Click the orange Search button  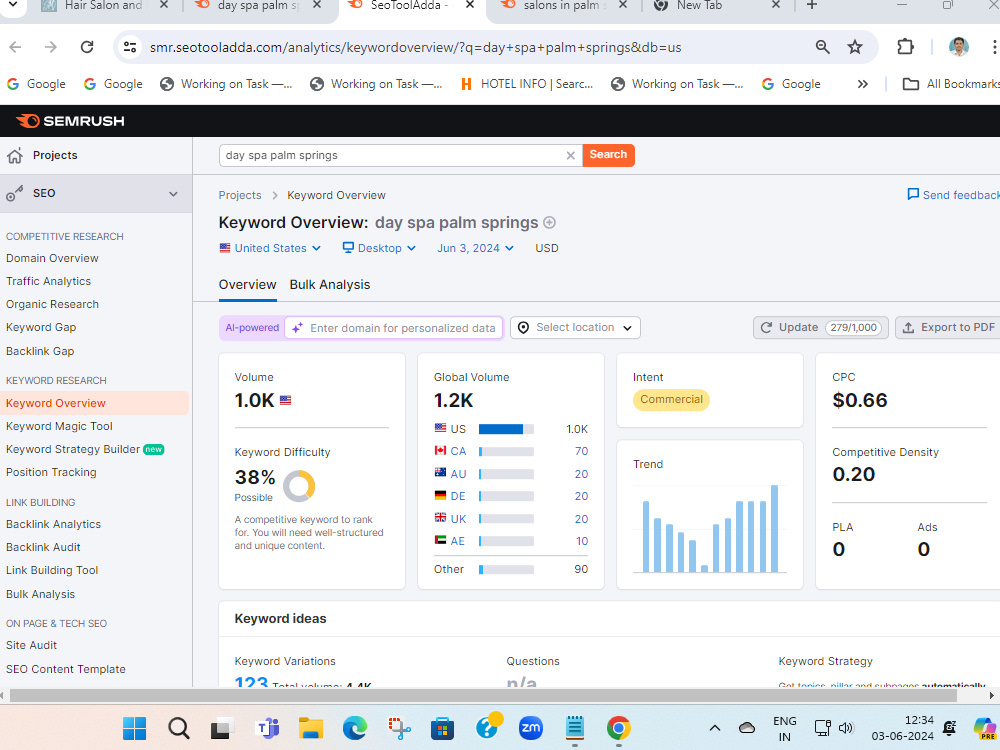(608, 155)
